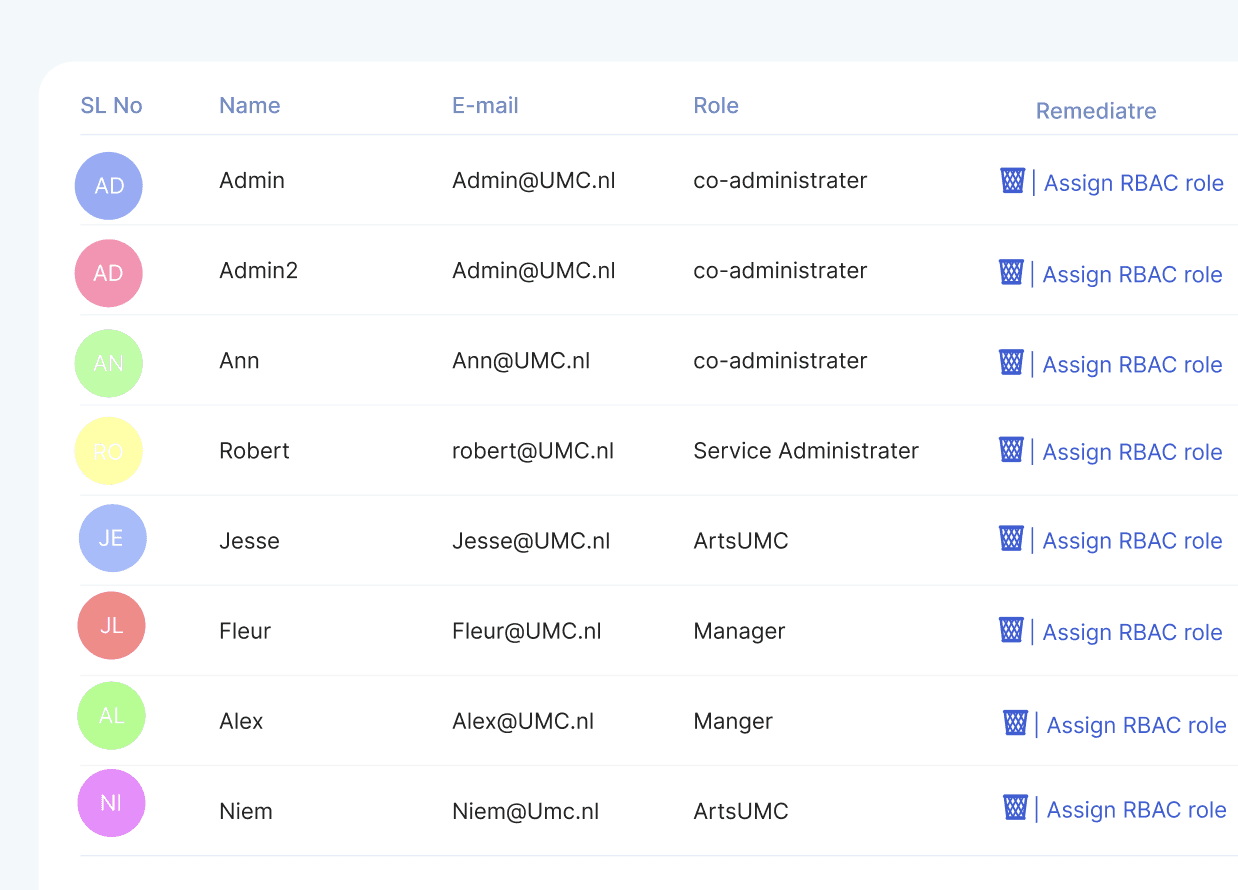Click the trash icon in Admin2 row

[x=1011, y=272]
